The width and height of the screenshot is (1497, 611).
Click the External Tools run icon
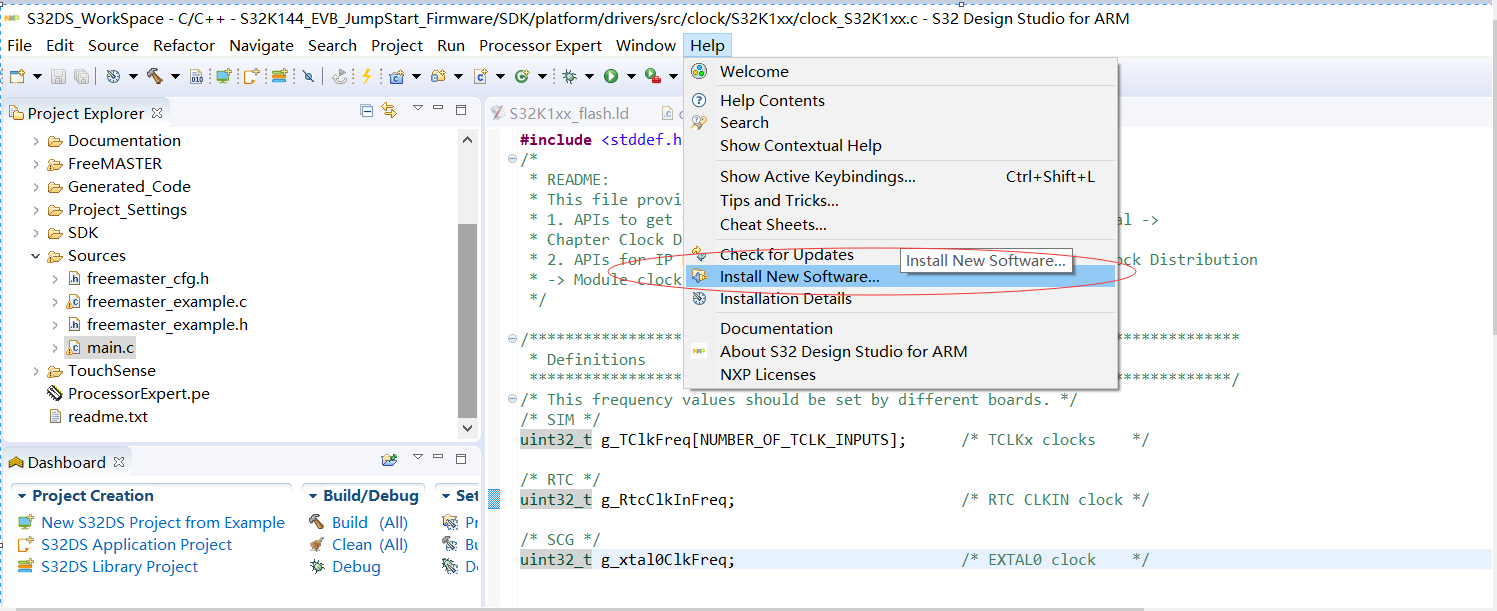coord(652,76)
